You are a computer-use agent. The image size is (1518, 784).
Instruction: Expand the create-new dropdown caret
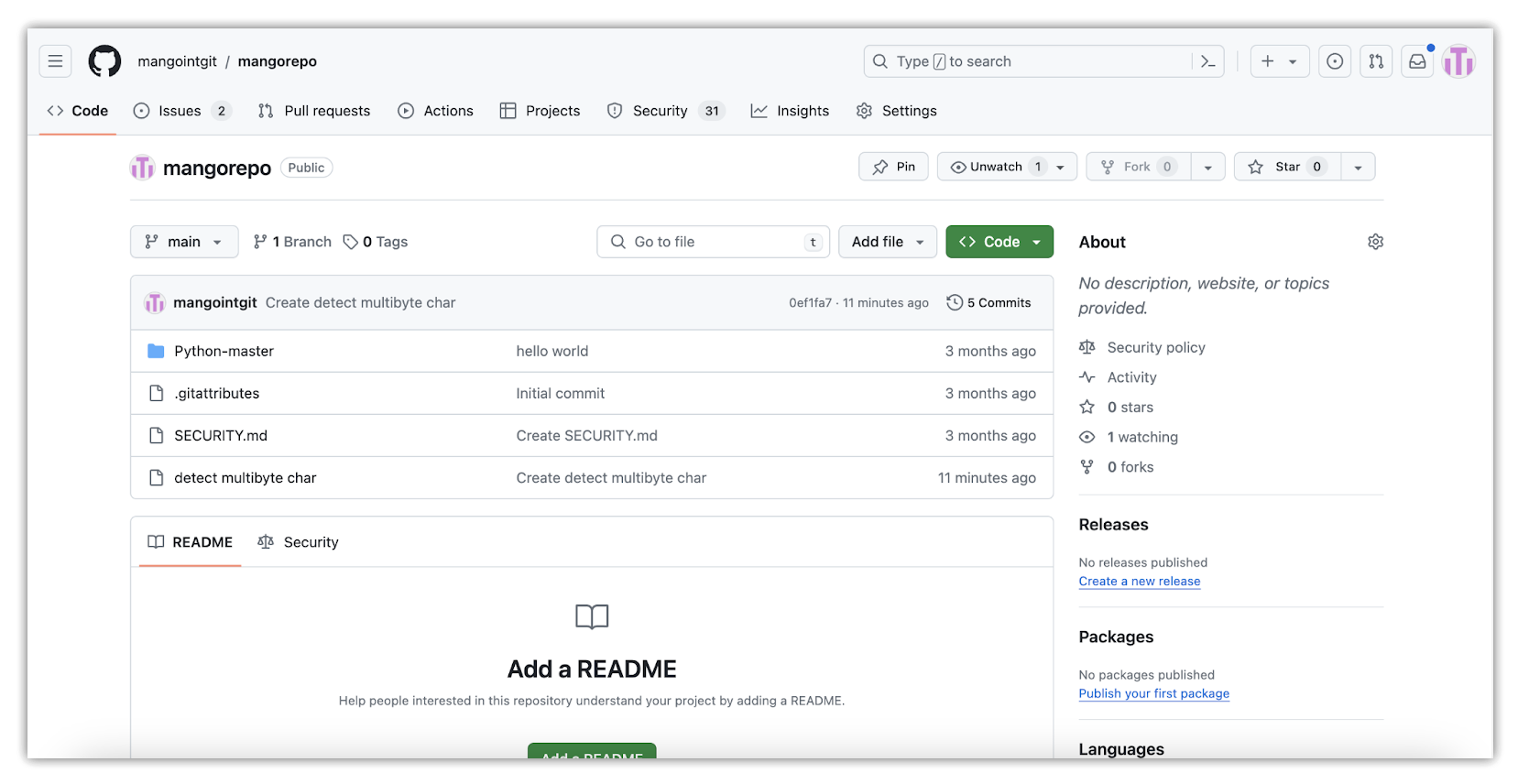(1293, 61)
